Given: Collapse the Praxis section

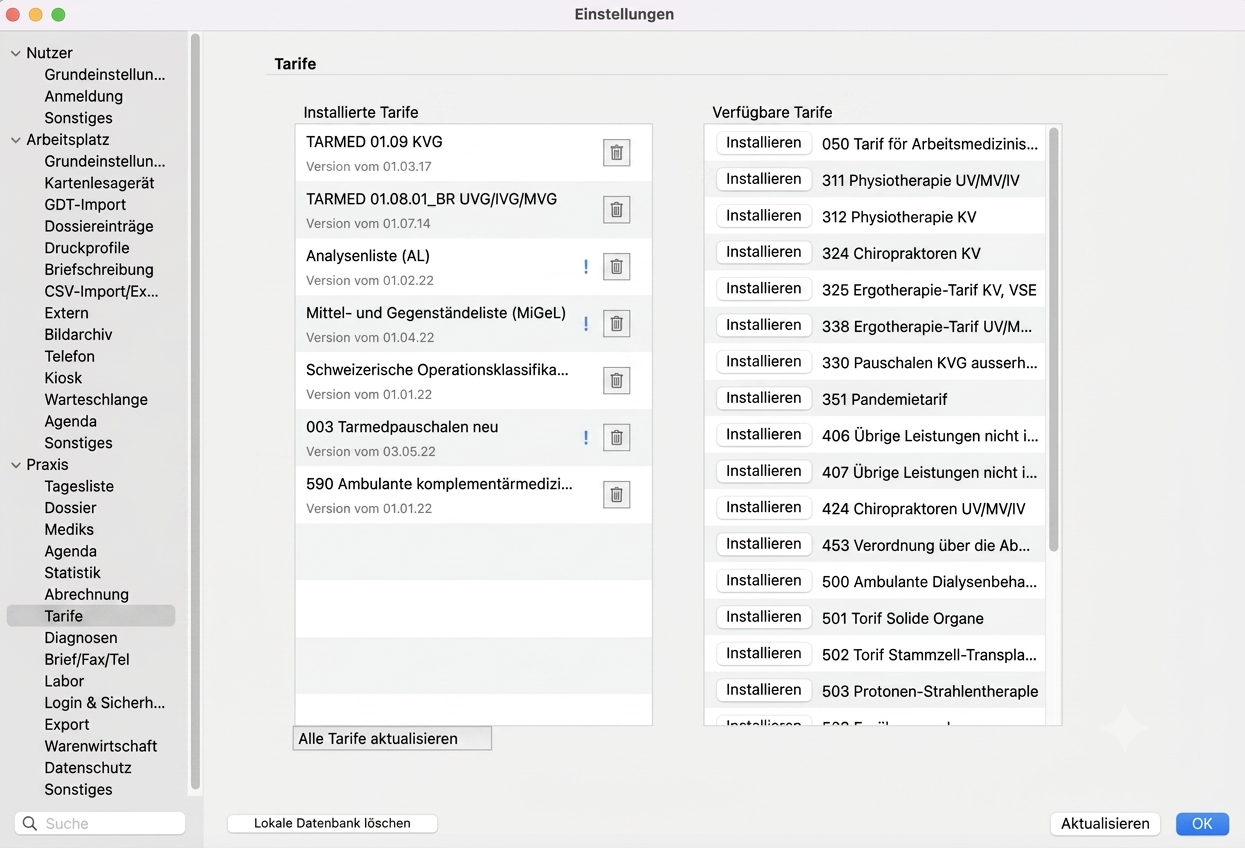Looking at the screenshot, I should point(15,465).
